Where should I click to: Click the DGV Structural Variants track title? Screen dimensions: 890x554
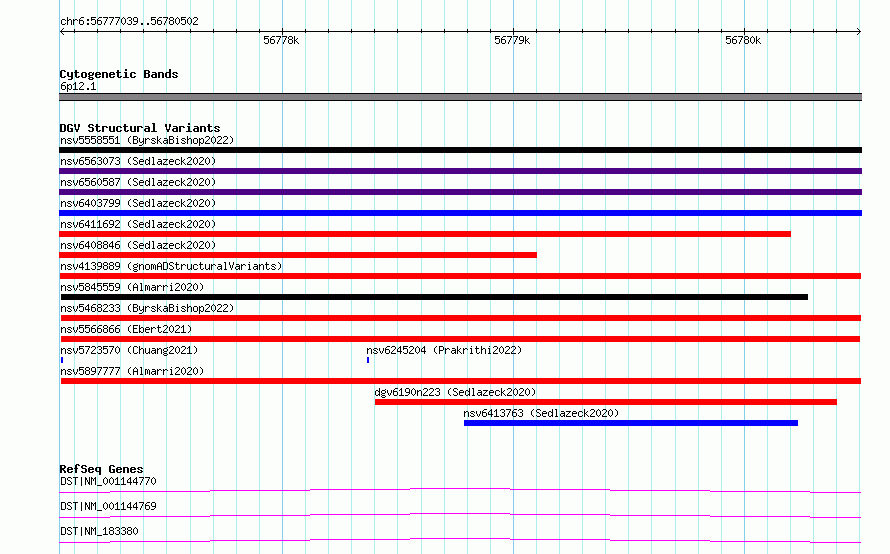coord(140,128)
